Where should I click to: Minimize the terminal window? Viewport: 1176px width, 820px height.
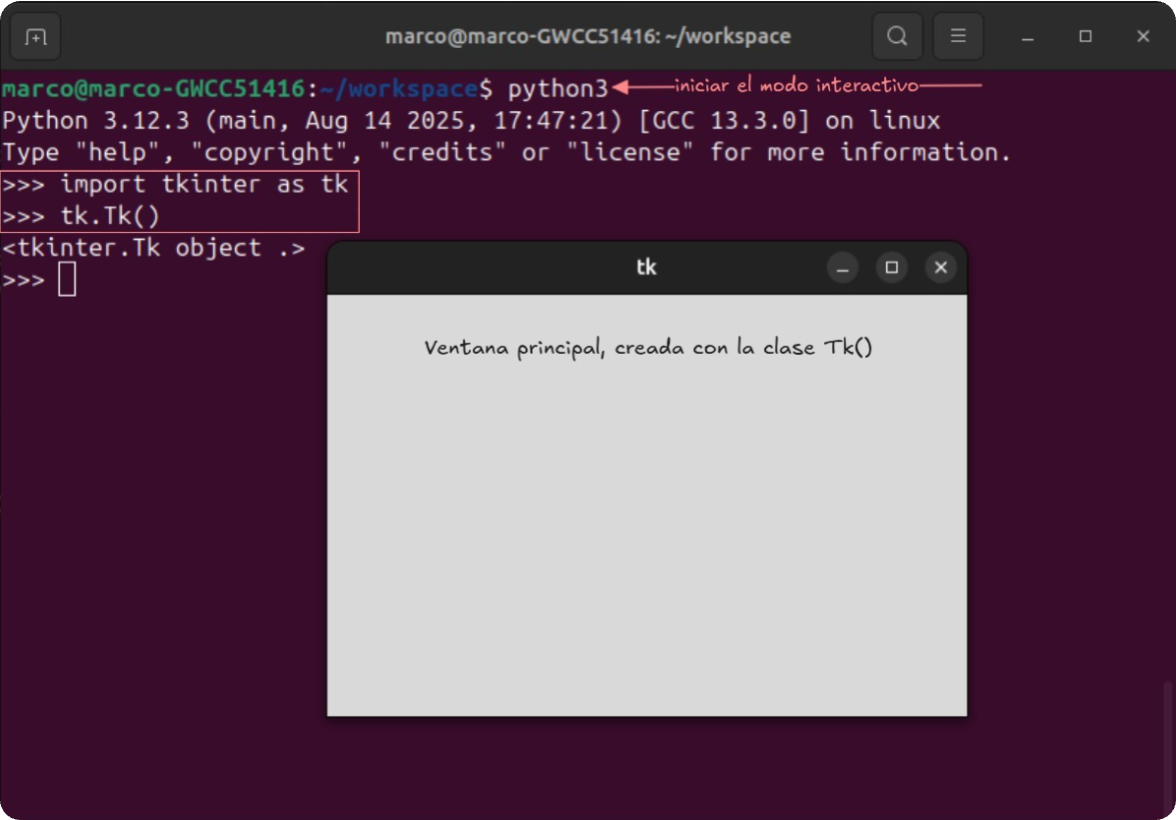click(1026, 36)
